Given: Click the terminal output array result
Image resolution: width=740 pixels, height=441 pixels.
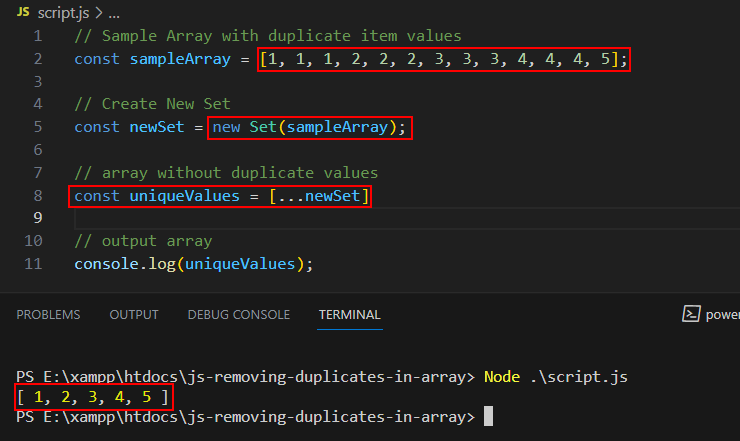Looking at the screenshot, I should [94, 397].
